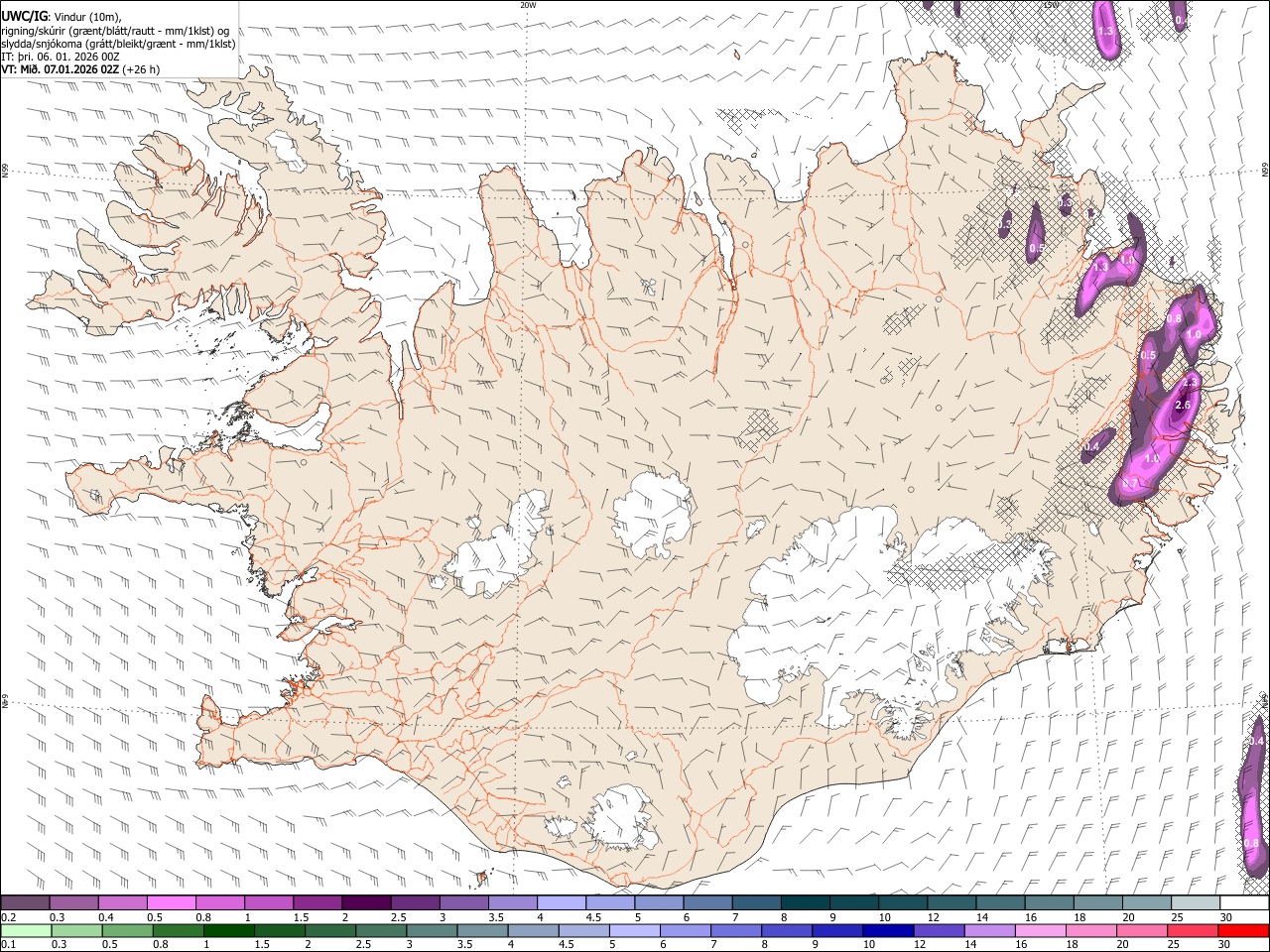Click the upper legend swatch starting at 4
Viewport: 1270px width, 952px height.
[561, 902]
